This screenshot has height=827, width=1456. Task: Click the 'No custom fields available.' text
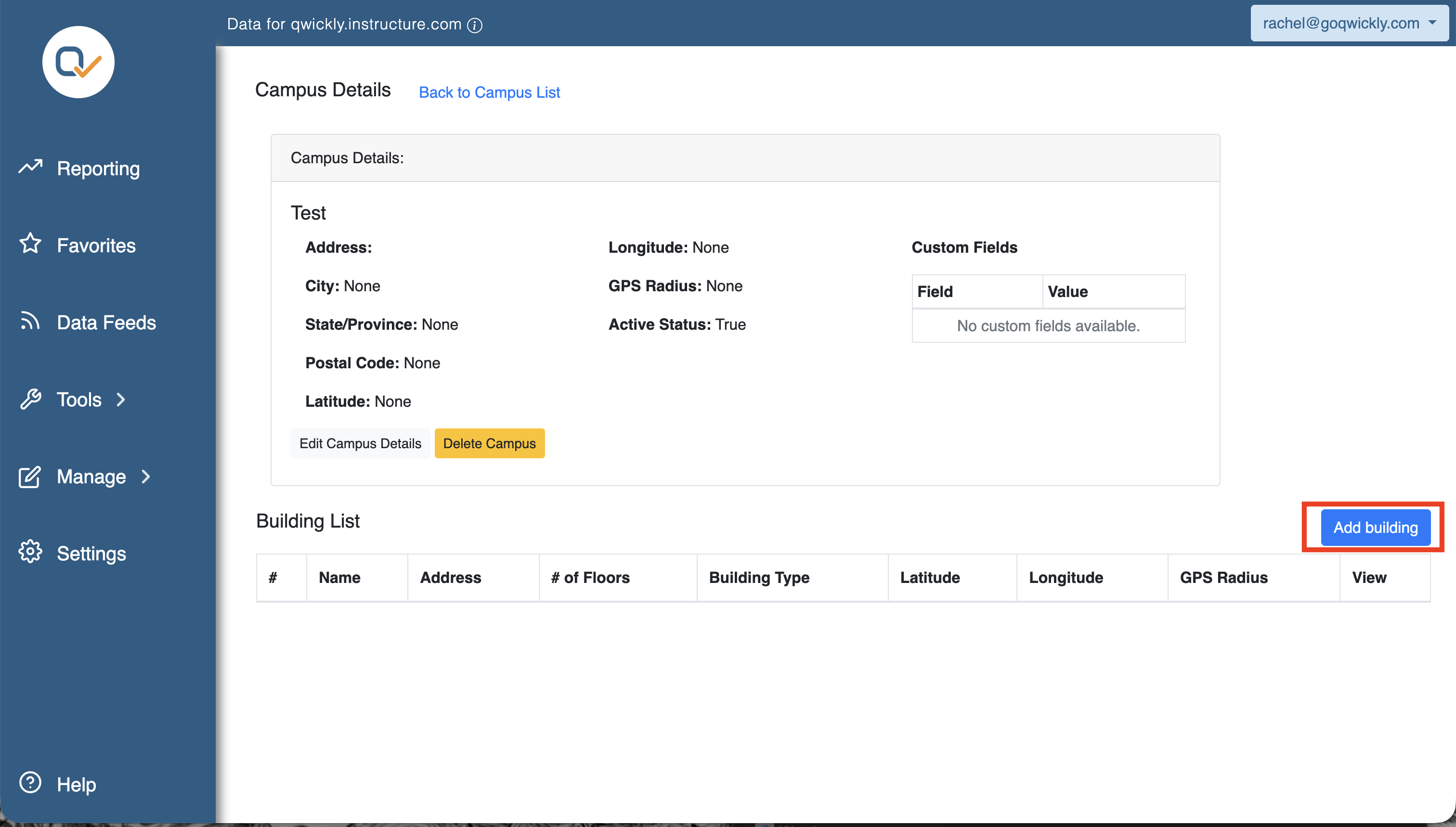(1048, 325)
